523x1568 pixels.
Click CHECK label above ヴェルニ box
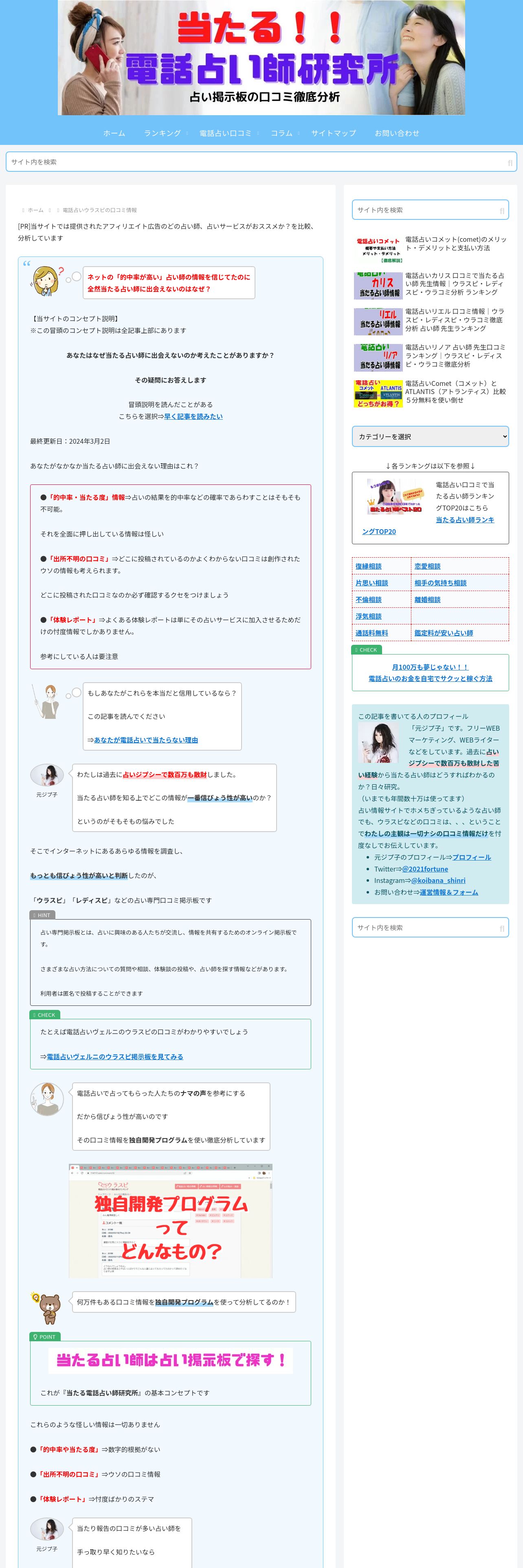pyautogui.click(x=45, y=1015)
